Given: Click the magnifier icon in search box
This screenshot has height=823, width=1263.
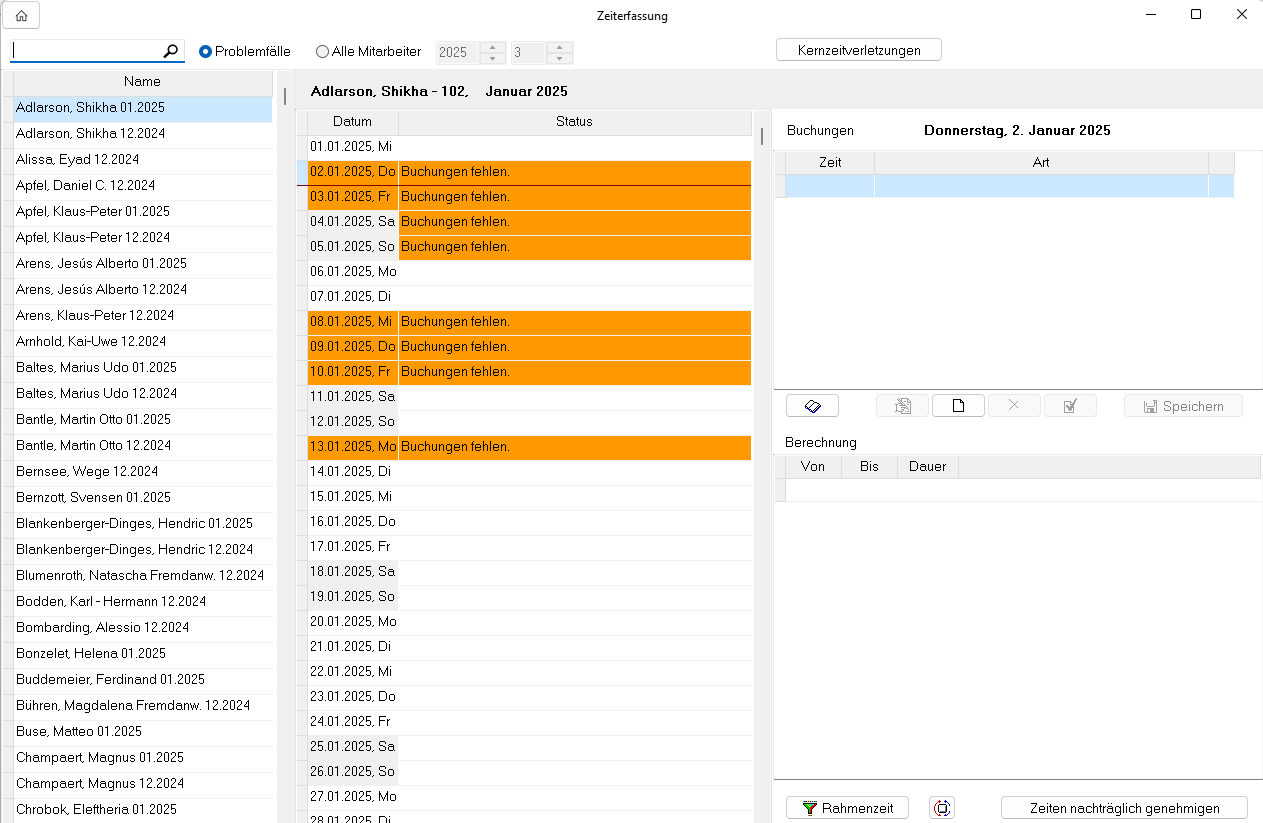Looking at the screenshot, I should 171,51.
